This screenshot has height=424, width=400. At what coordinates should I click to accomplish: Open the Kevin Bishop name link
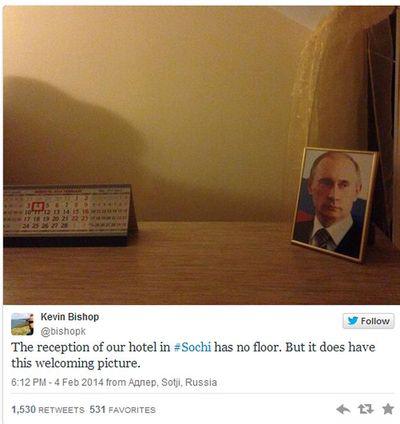(x=70, y=317)
